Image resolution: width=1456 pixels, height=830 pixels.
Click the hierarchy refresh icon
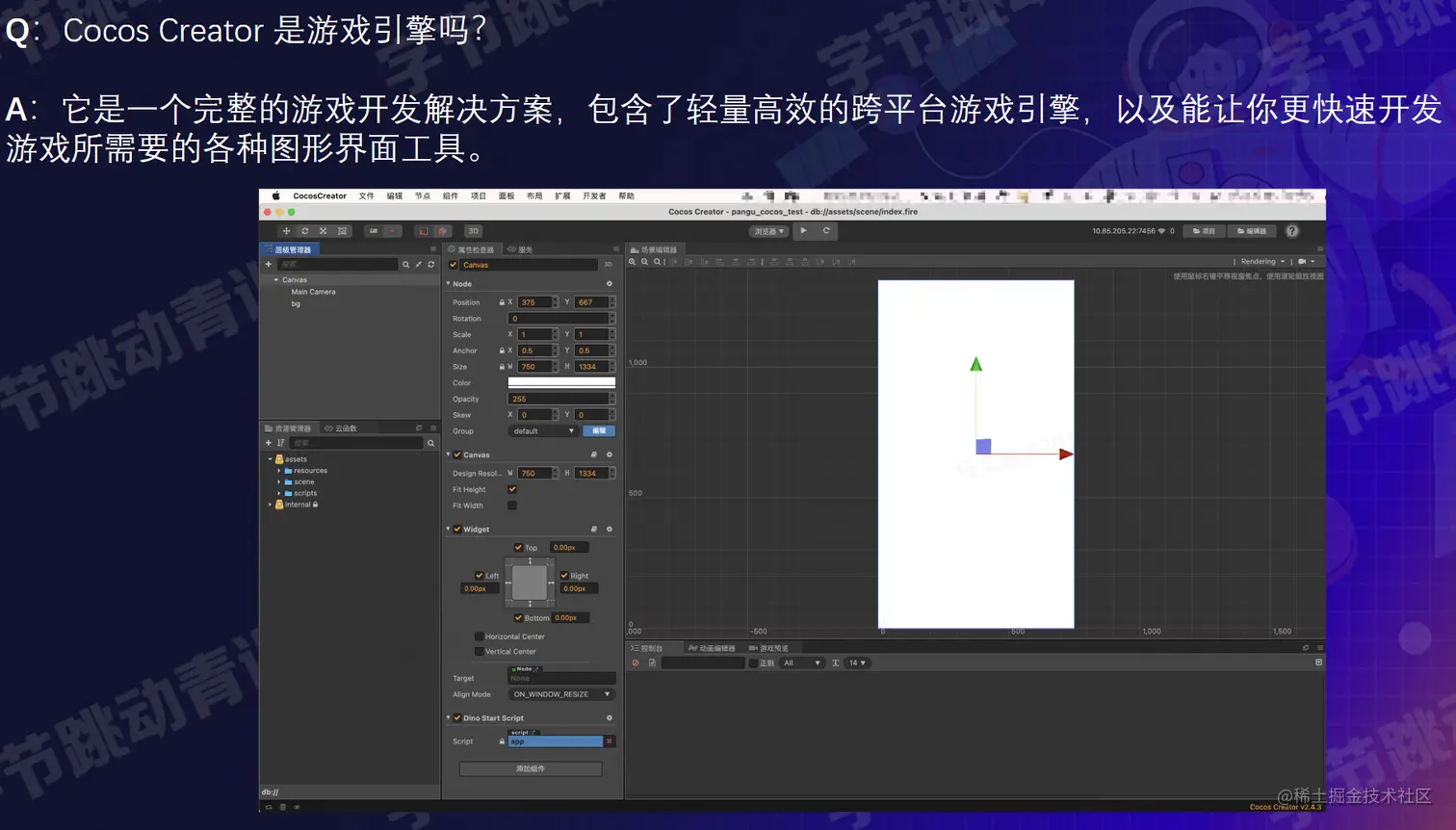431,264
